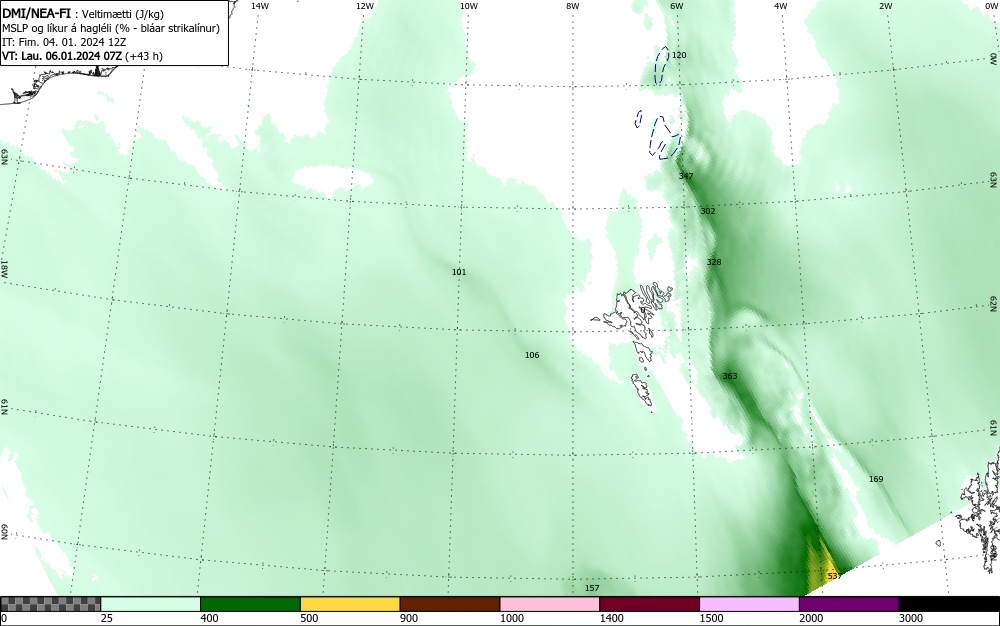Click the "MSLP og líkur á hagléli" line

click(111, 28)
